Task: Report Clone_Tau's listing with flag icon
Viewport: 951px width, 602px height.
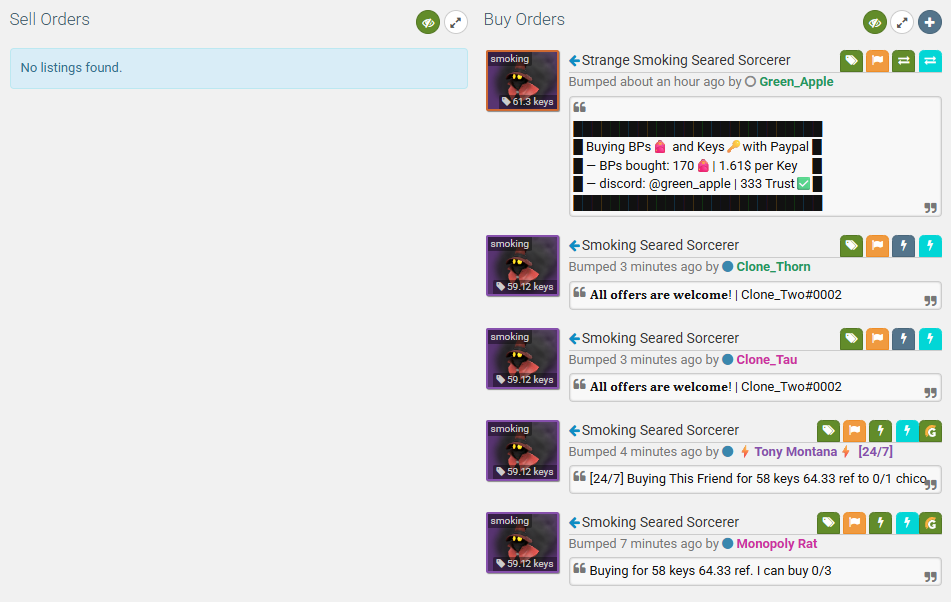Action: click(x=878, y=338)
